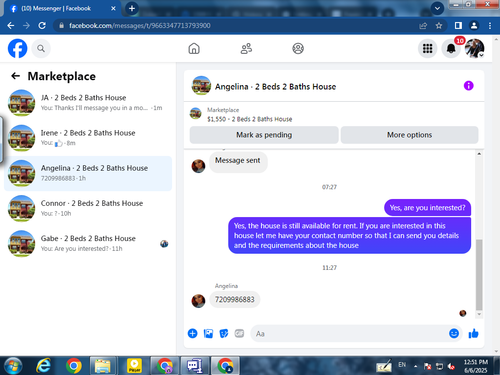Viewport: 500px width, 375px height.
Task: View the site lock icon info
Action: pos(61,26)
